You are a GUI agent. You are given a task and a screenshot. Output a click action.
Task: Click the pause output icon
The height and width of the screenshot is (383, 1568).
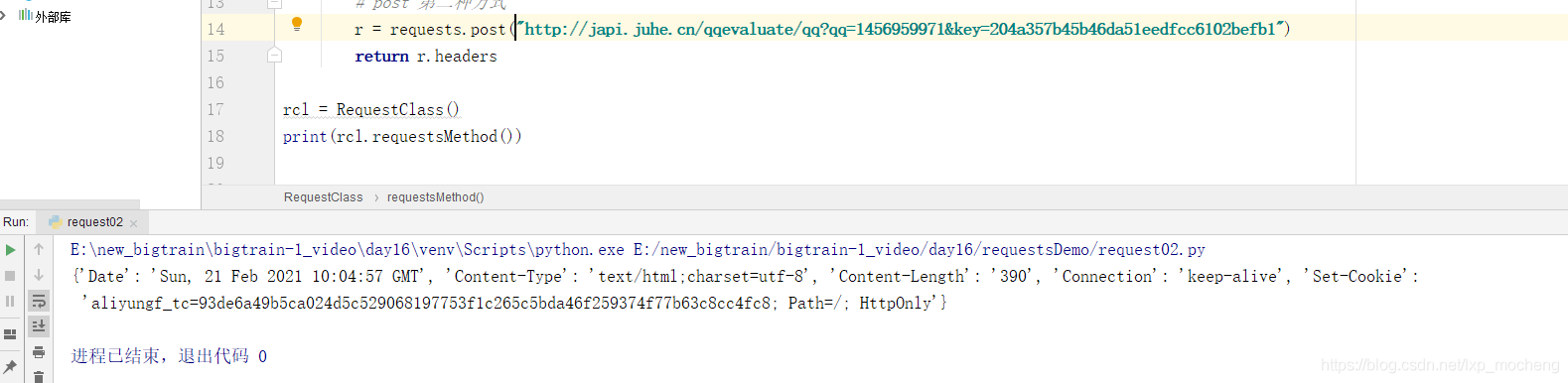tap(10, 301)
